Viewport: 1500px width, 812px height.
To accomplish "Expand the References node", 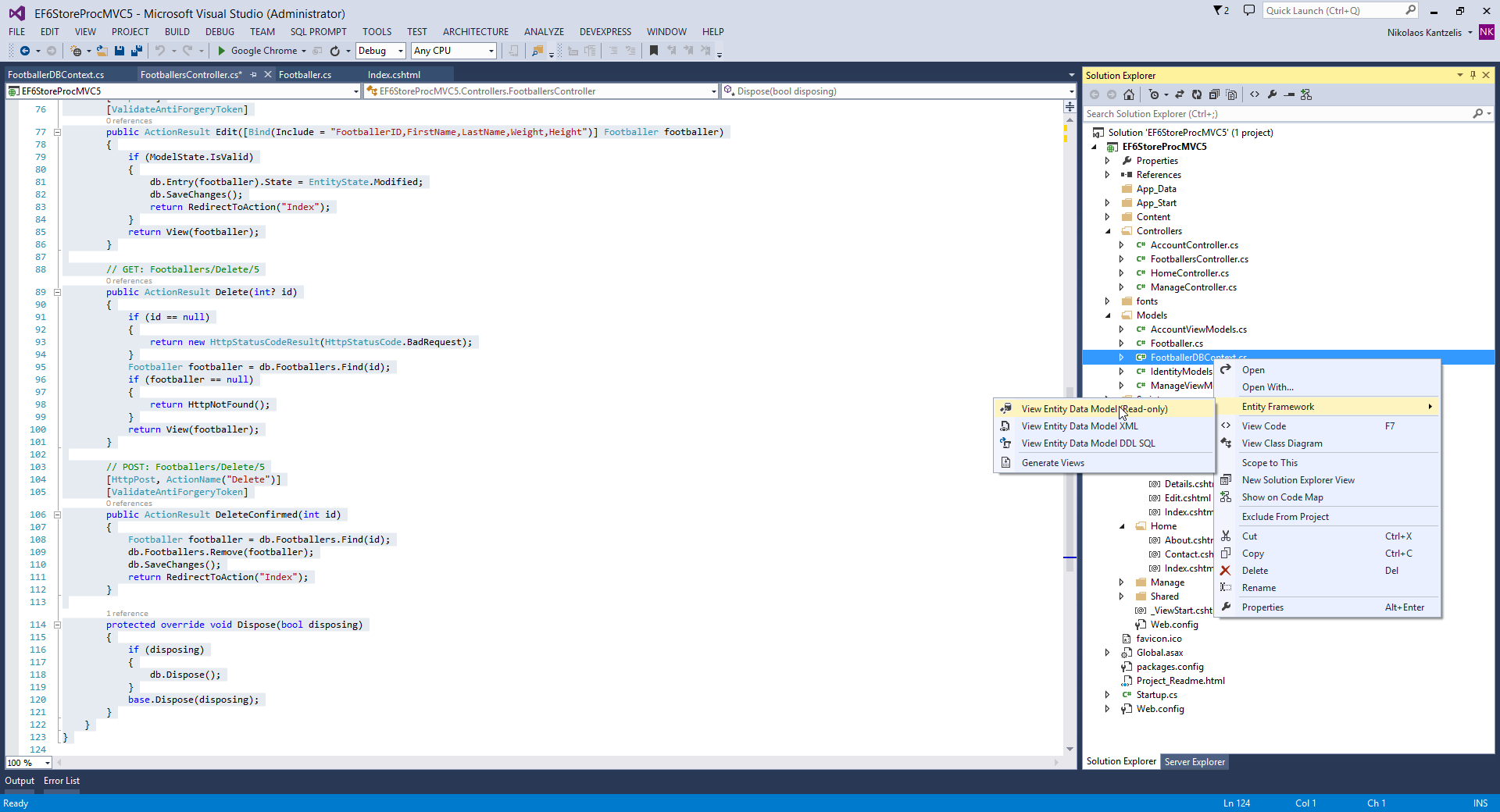I will point(1108,175).
